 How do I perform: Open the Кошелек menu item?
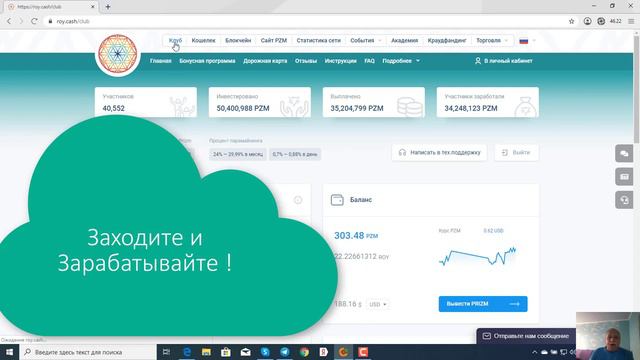coord(203,40)
